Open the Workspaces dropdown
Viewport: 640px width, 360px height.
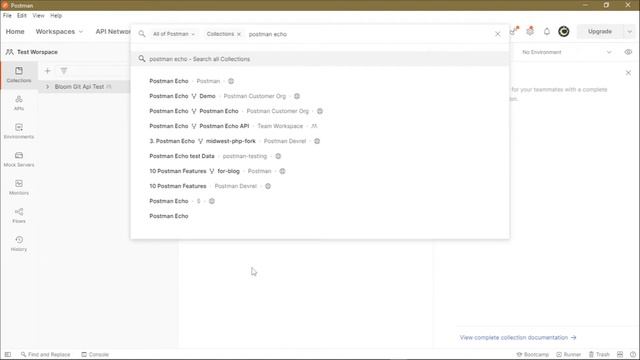(x=59, y=31)
